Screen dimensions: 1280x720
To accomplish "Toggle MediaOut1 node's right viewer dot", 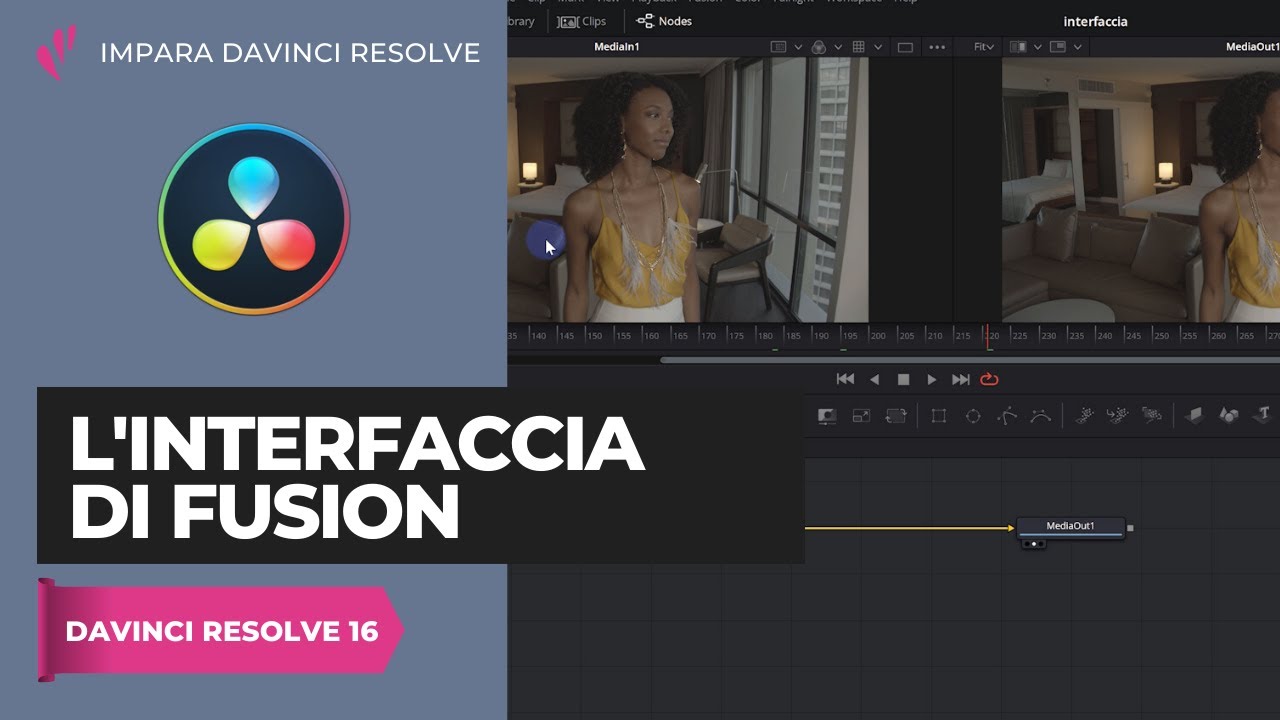I will click(x=1041, y=544).
